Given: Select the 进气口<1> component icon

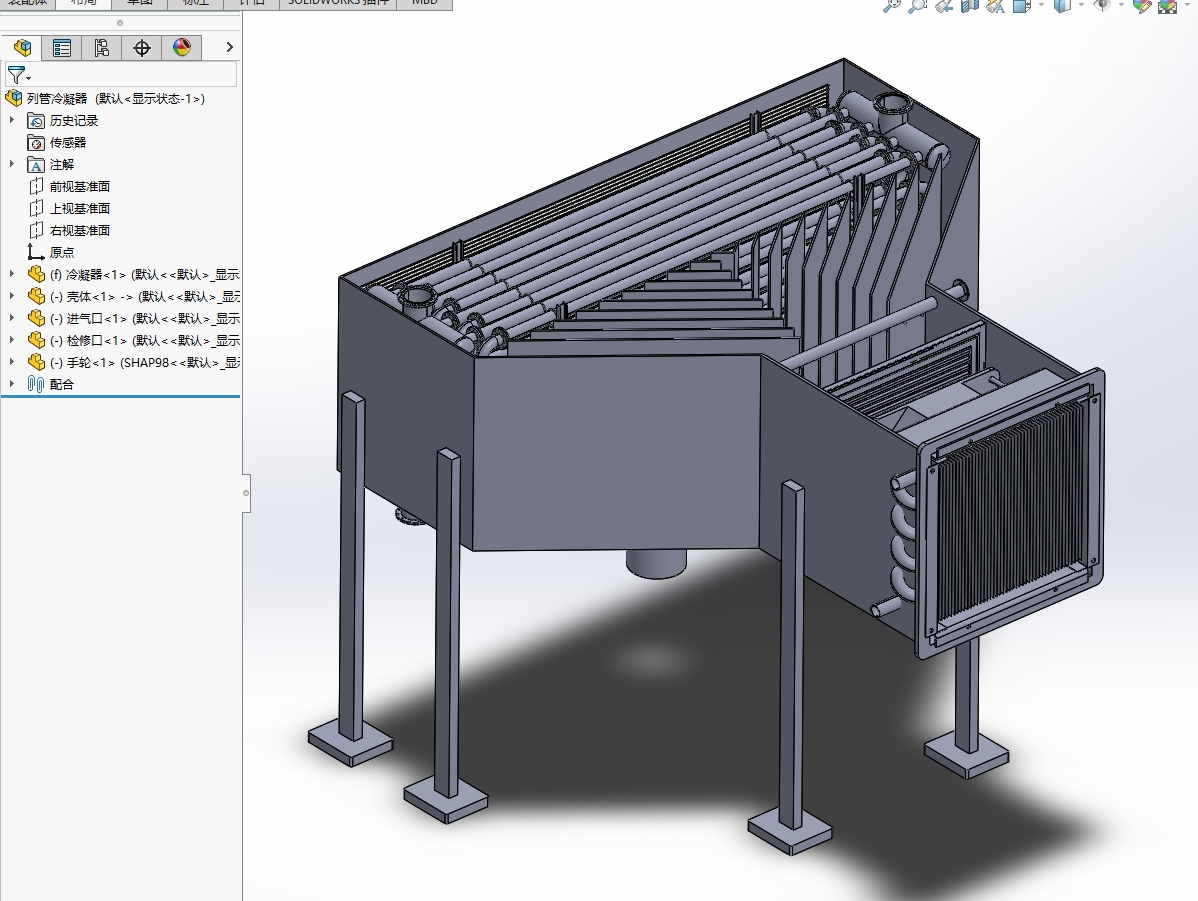Looking at the screenshot, I should point(36,319).
